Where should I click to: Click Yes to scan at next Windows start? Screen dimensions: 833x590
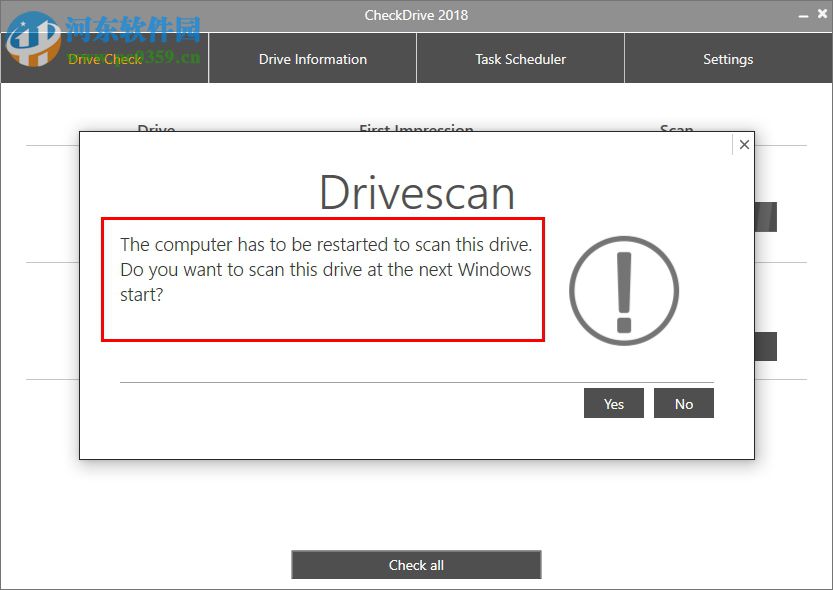pyautogui.click(x=613, y=403)
